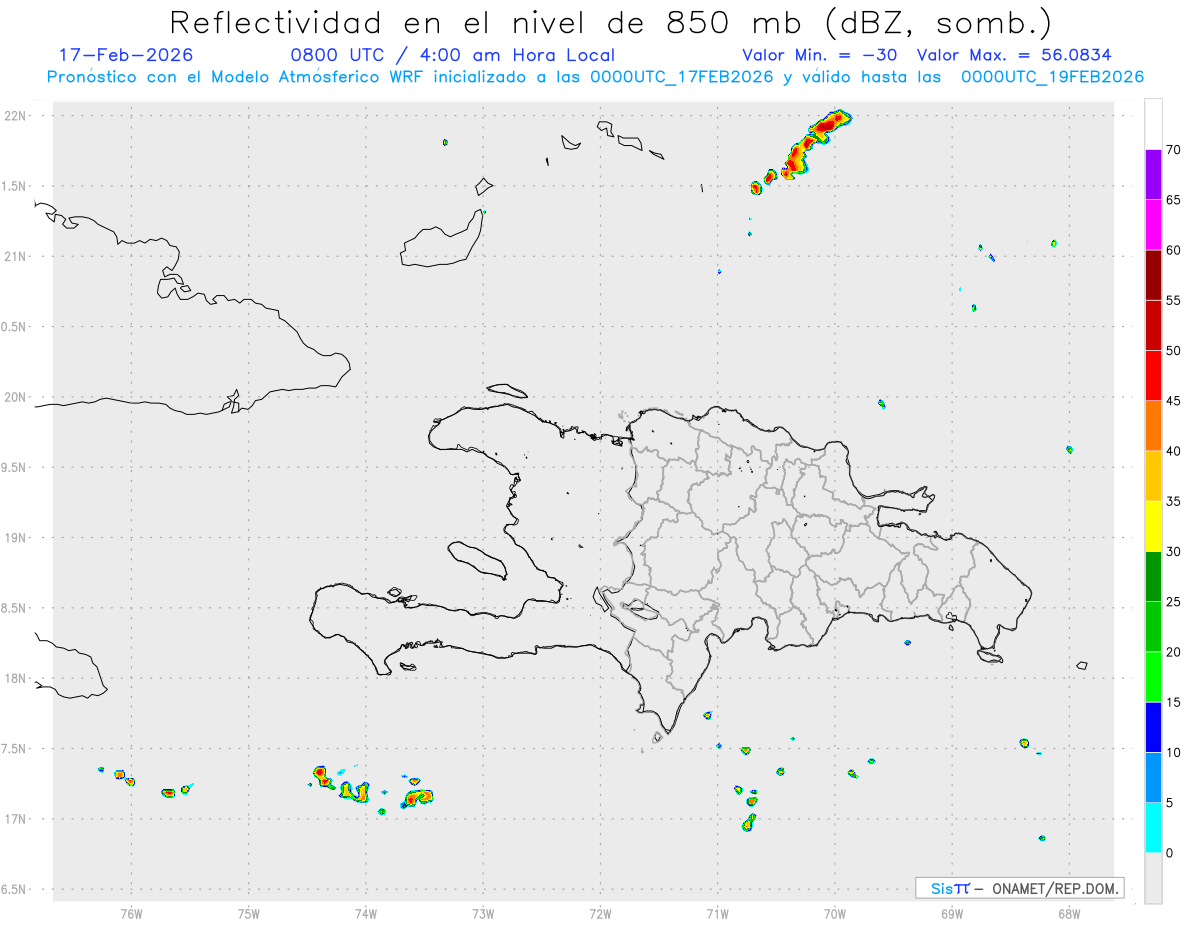The height and width of the screenshot is (927, 1200).
Task: Click the purple 65-70 dBZ legend swatch
Action: tap(1153, 174)
